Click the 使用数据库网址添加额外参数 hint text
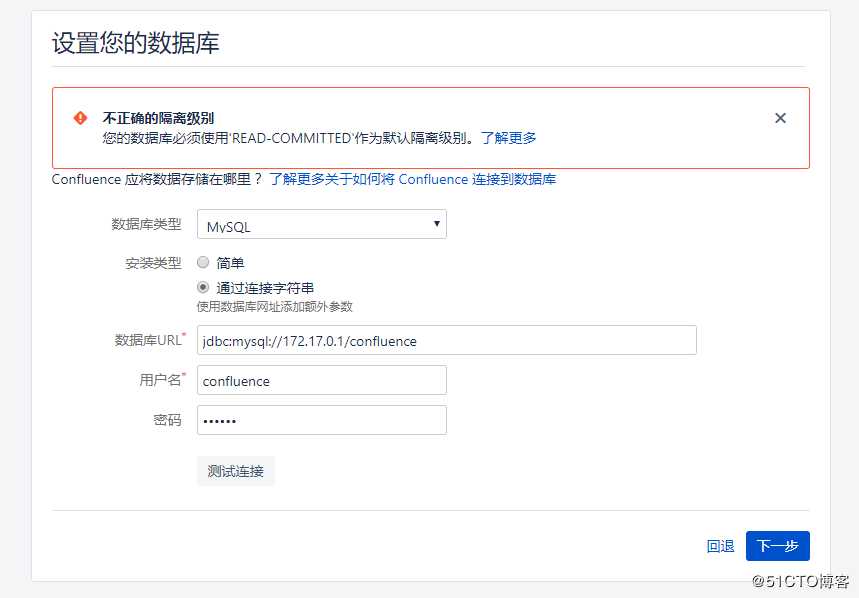This screenshot has height=598, width=859. [x=274, y=307]
